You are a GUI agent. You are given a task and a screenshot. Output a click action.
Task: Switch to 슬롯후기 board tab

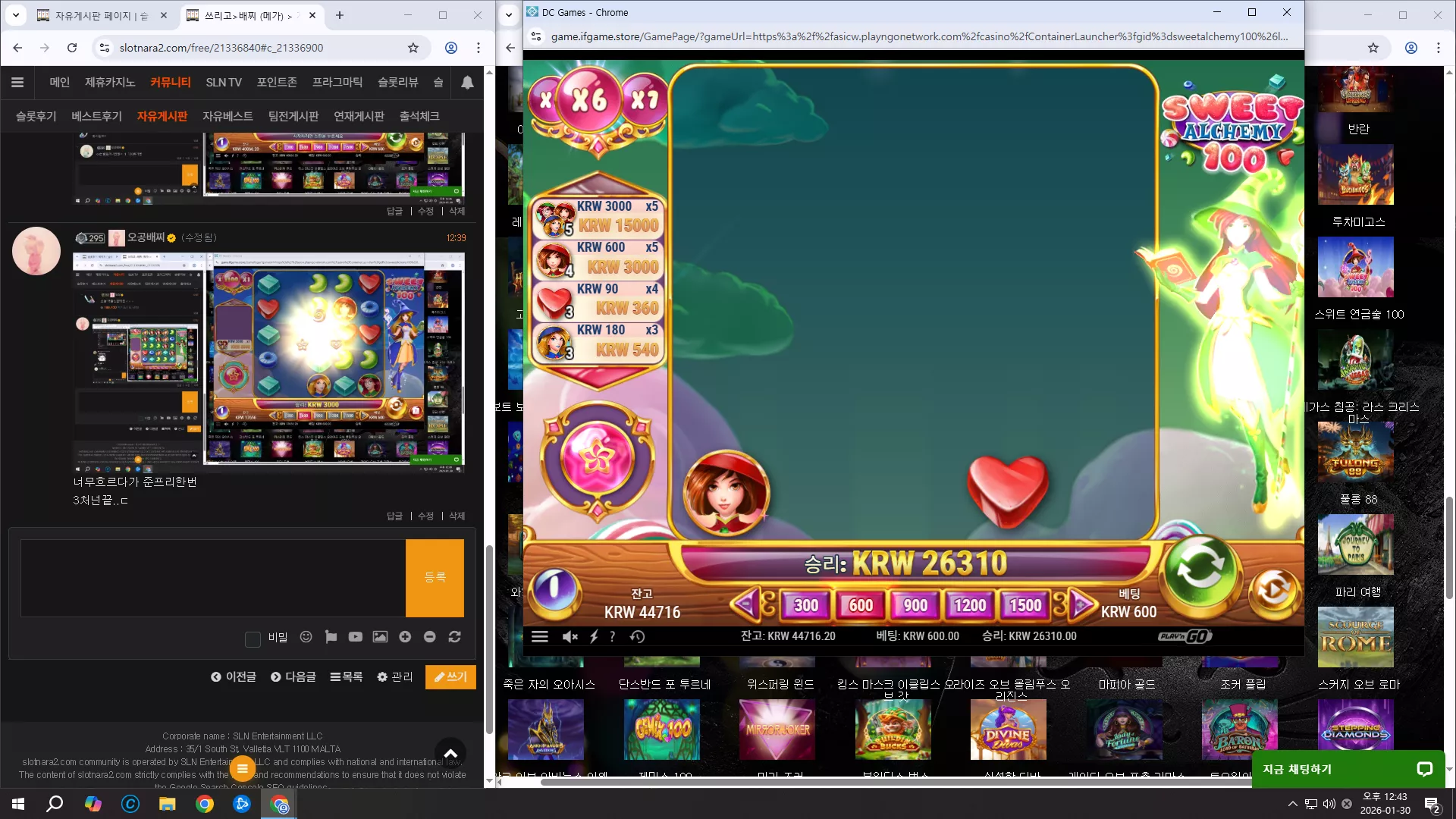click(x=36, y=116)
